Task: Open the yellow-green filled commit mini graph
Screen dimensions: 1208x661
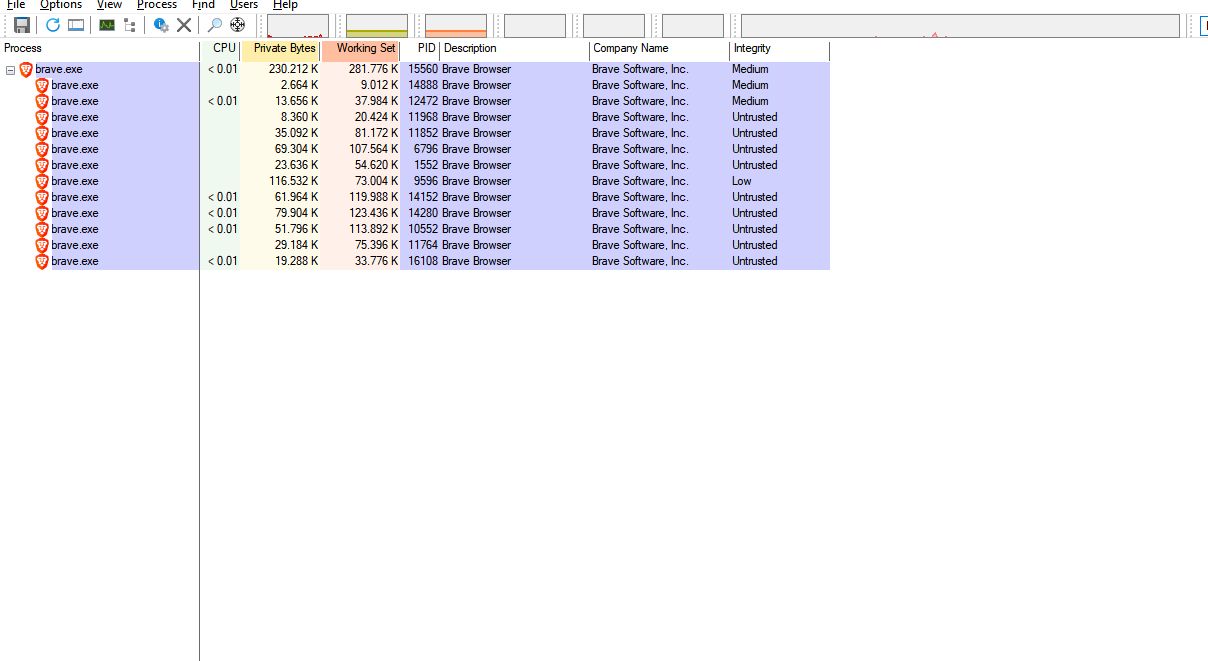Action: point(377,26)
